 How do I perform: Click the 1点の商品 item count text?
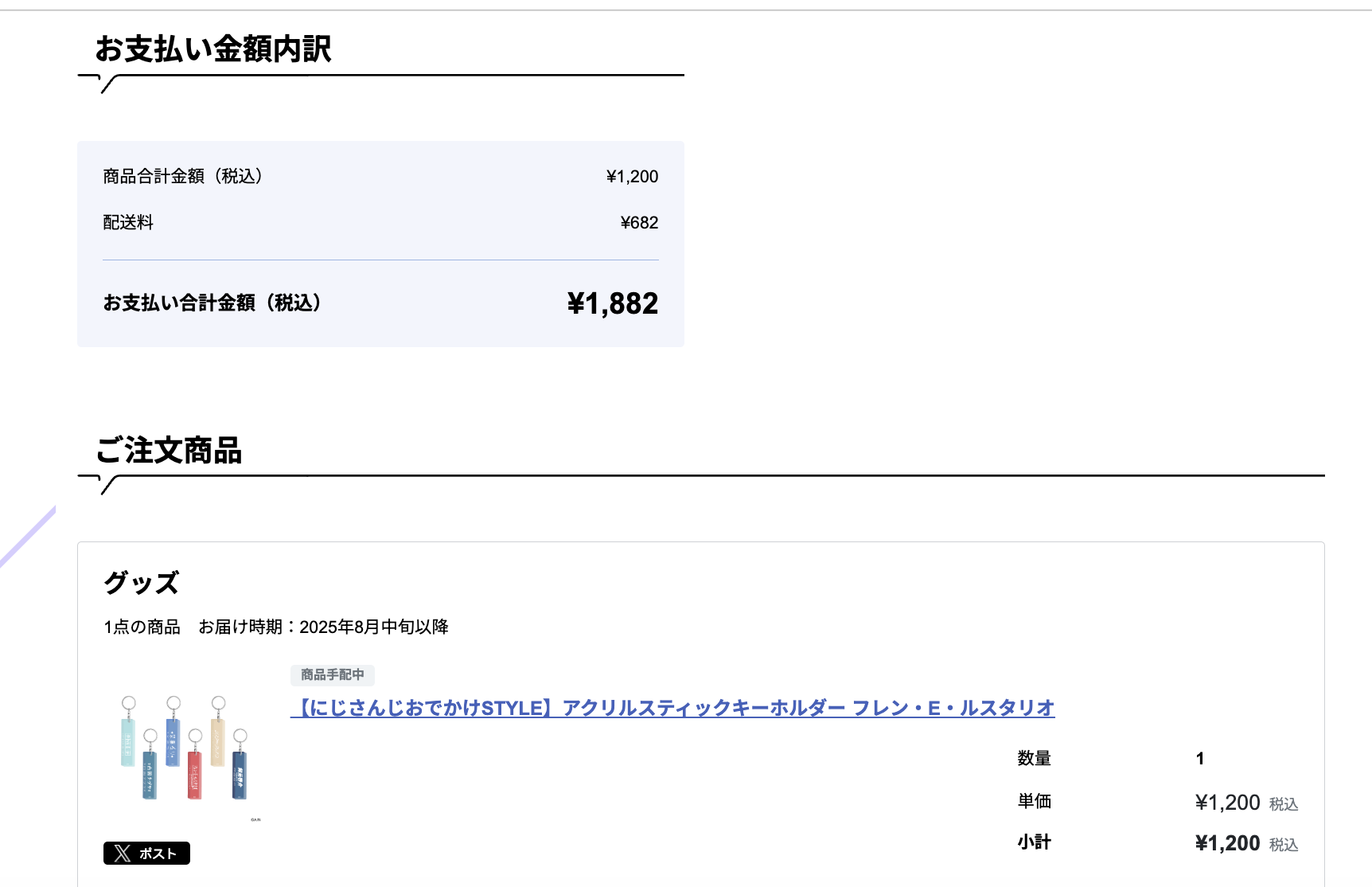click(142, 627)
